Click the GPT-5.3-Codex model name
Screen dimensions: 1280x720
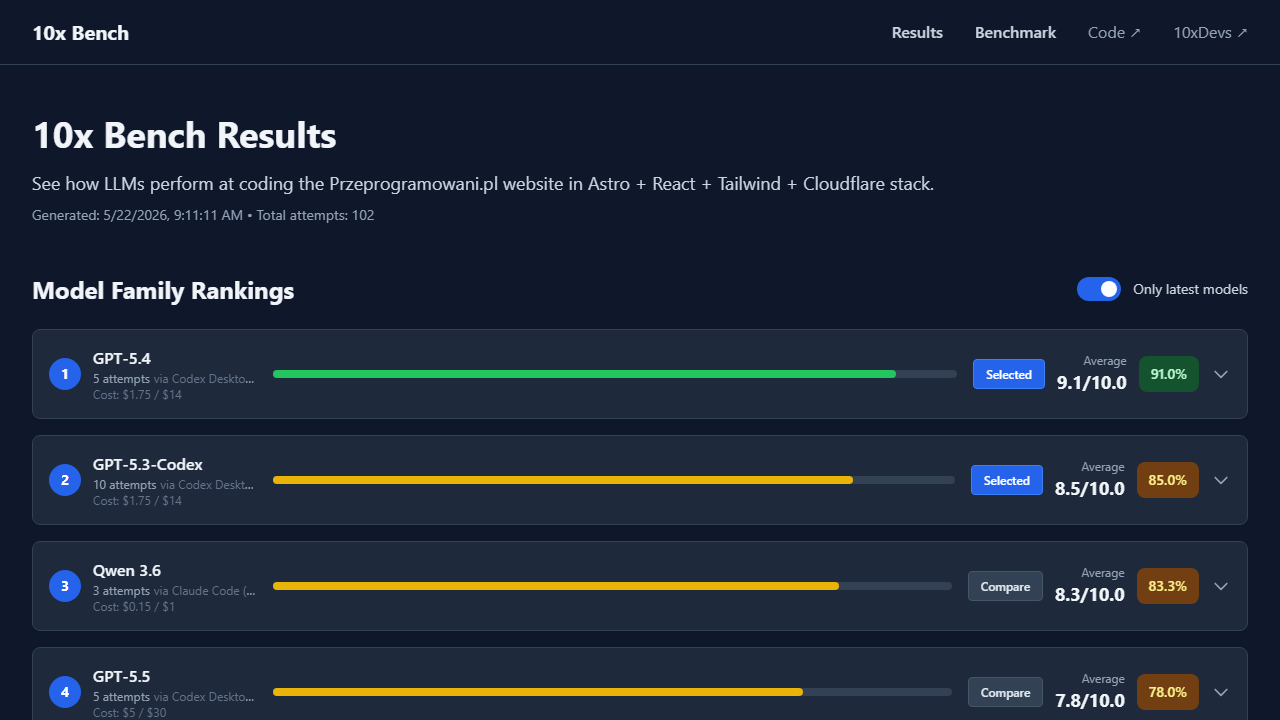[148, 464]
